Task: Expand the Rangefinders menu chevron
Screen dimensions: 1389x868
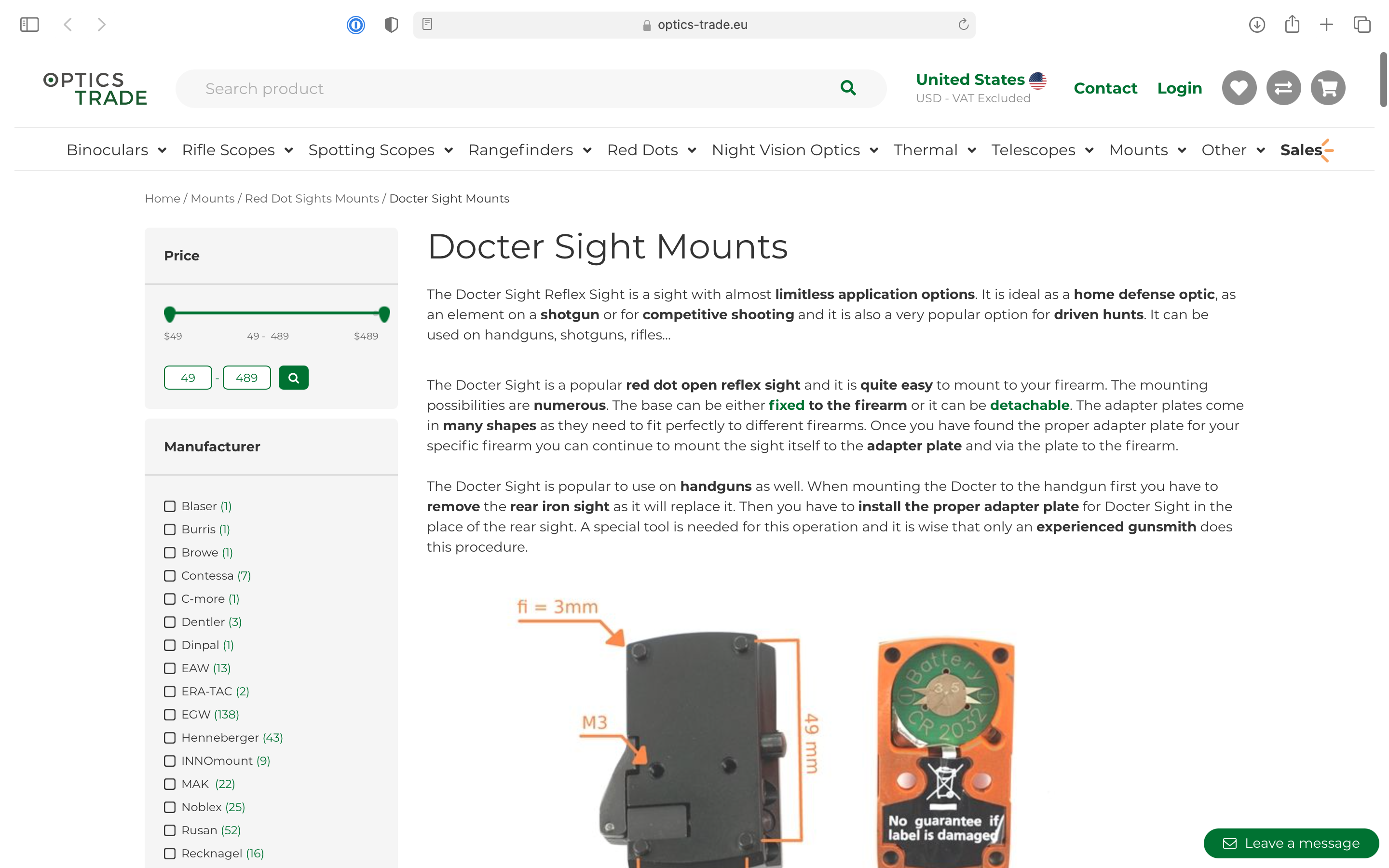Action: (587, 150)
